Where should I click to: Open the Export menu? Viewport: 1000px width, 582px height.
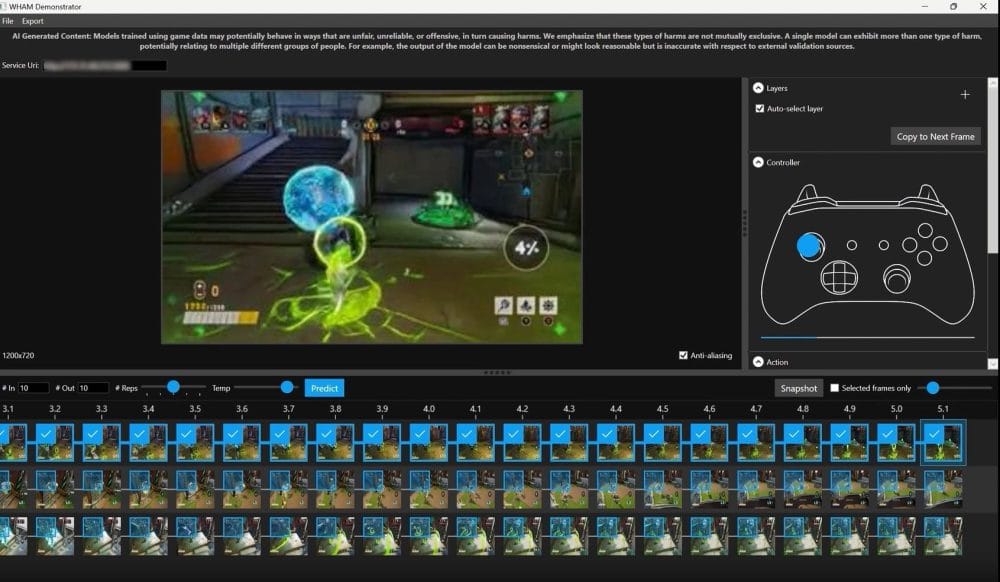33,21
